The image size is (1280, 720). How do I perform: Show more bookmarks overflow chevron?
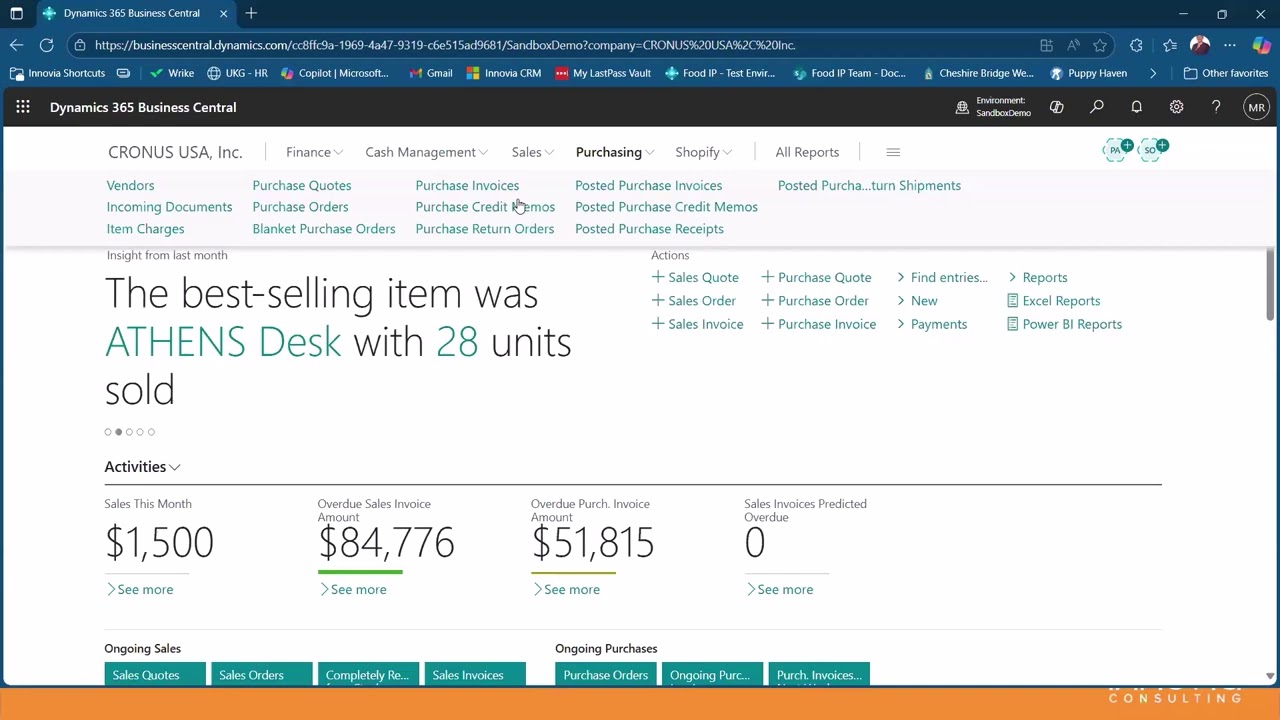1153,73
